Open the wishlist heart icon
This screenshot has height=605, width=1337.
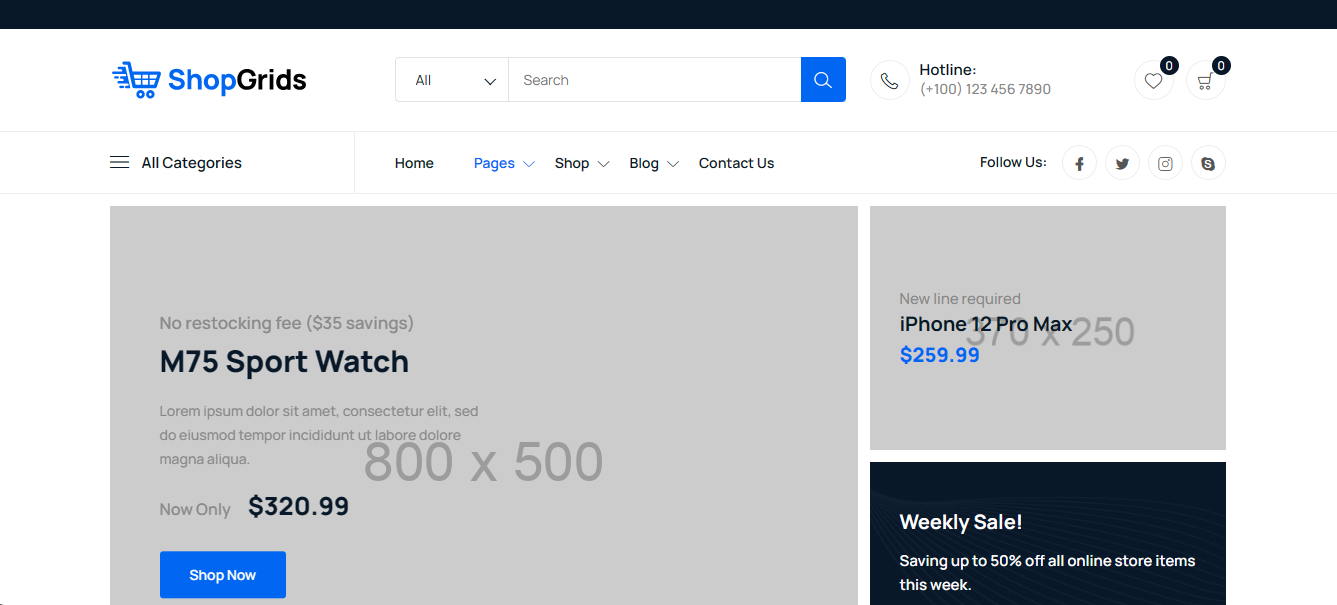click(1153, 81)
